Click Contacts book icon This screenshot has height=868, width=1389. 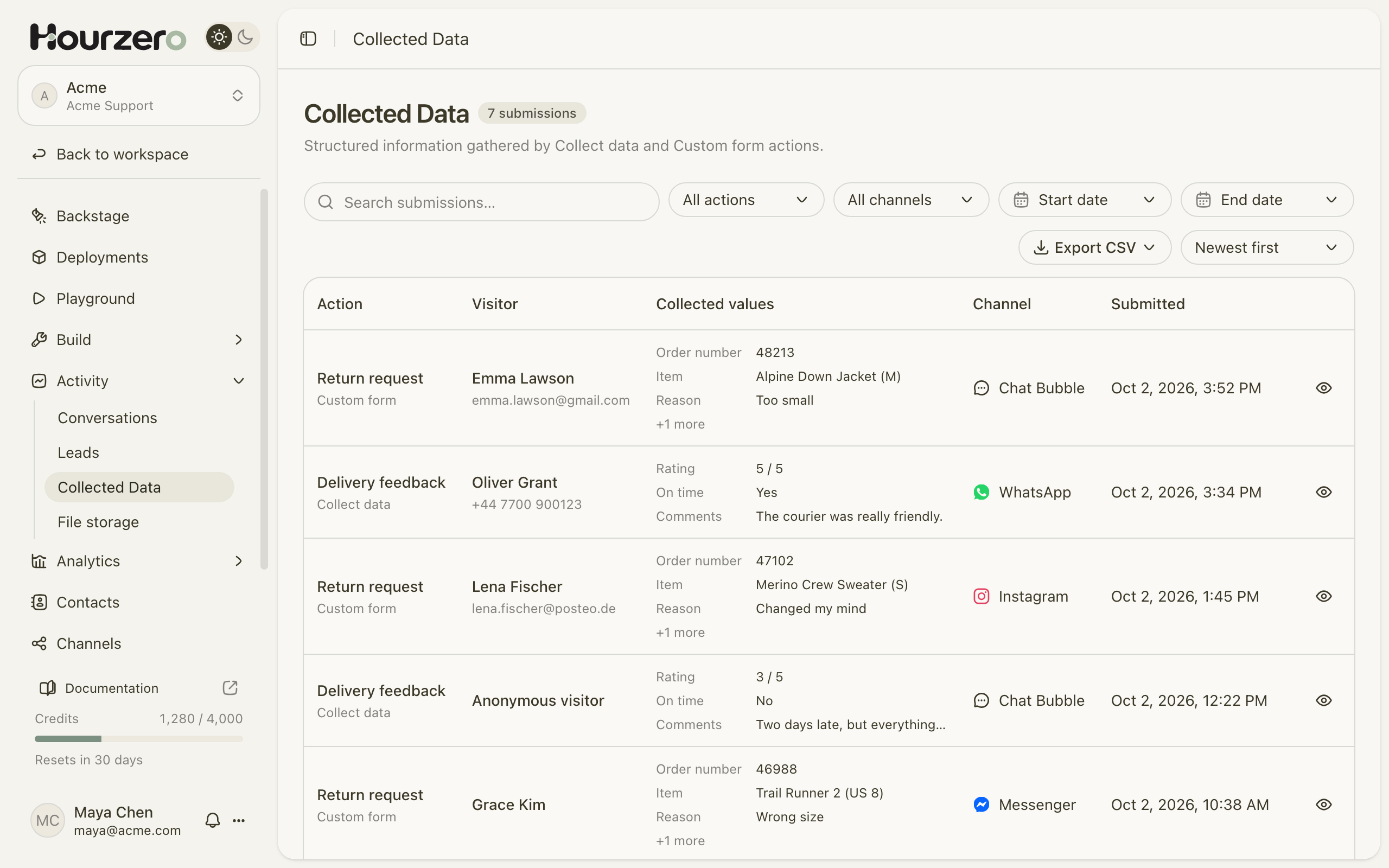(39, 602)
